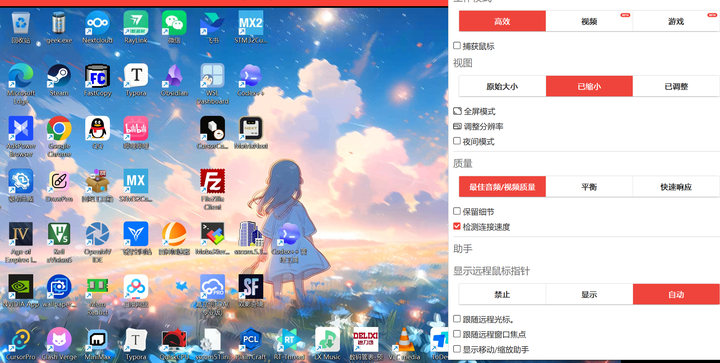
Task: Set view to 原始大小
Action: 502,86
